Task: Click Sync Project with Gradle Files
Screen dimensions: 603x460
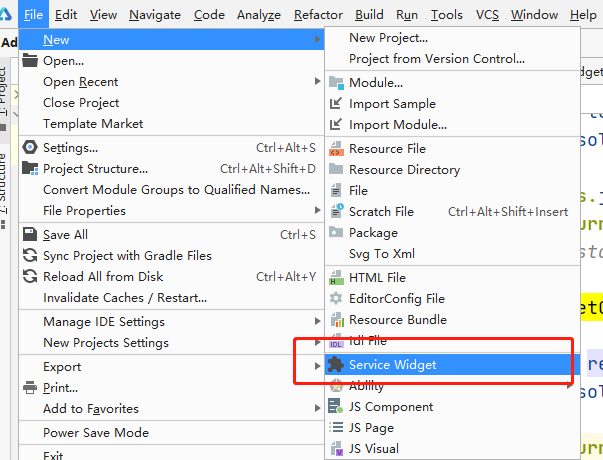Action: click(127, 256)
